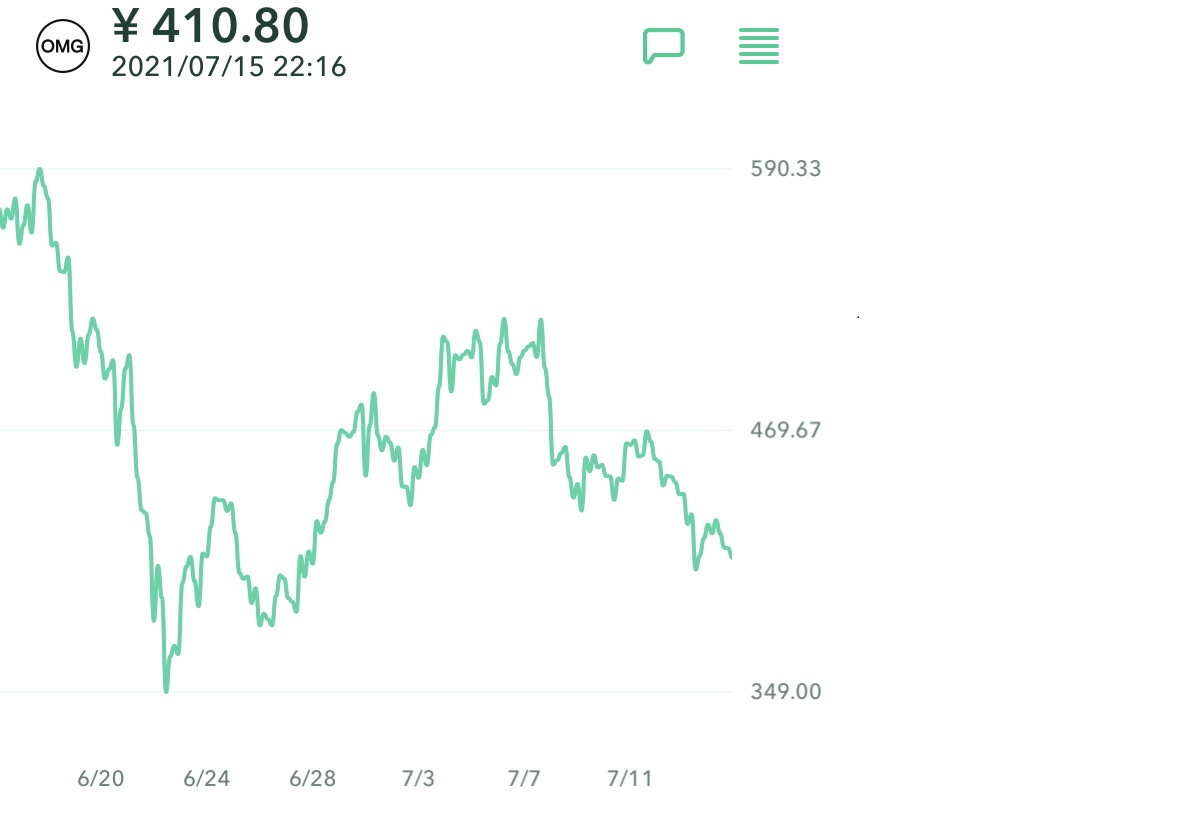Click the 7/7 date label
Screen dimensions: 1200x826
(x=524, y=779)
